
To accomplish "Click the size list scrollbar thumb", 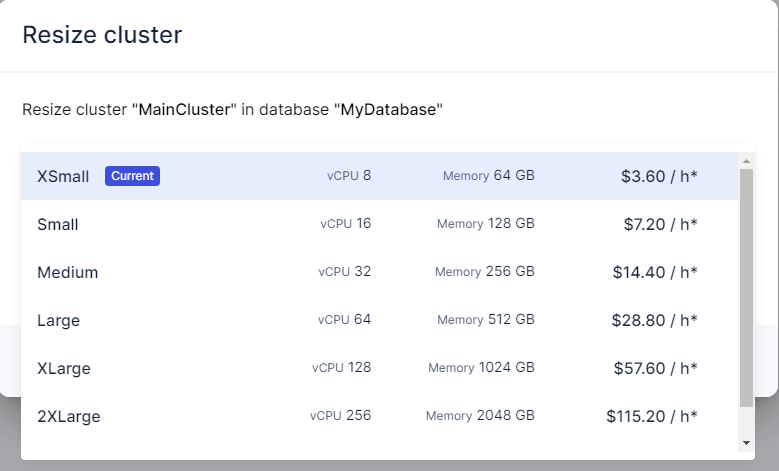I will pyautogui.click(x=746, y=288).
